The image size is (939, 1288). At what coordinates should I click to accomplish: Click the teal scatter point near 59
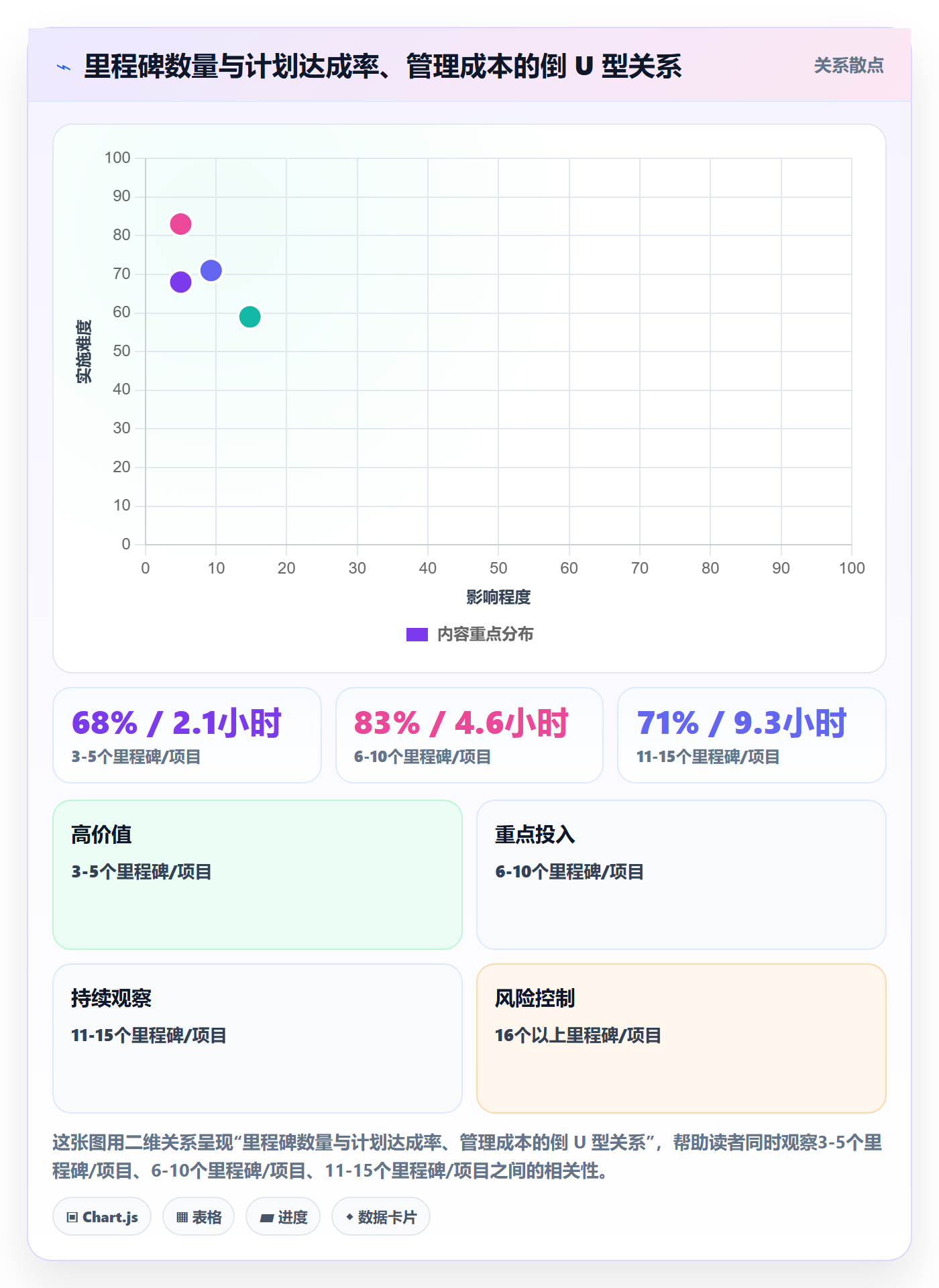click(x=250, y=317)
